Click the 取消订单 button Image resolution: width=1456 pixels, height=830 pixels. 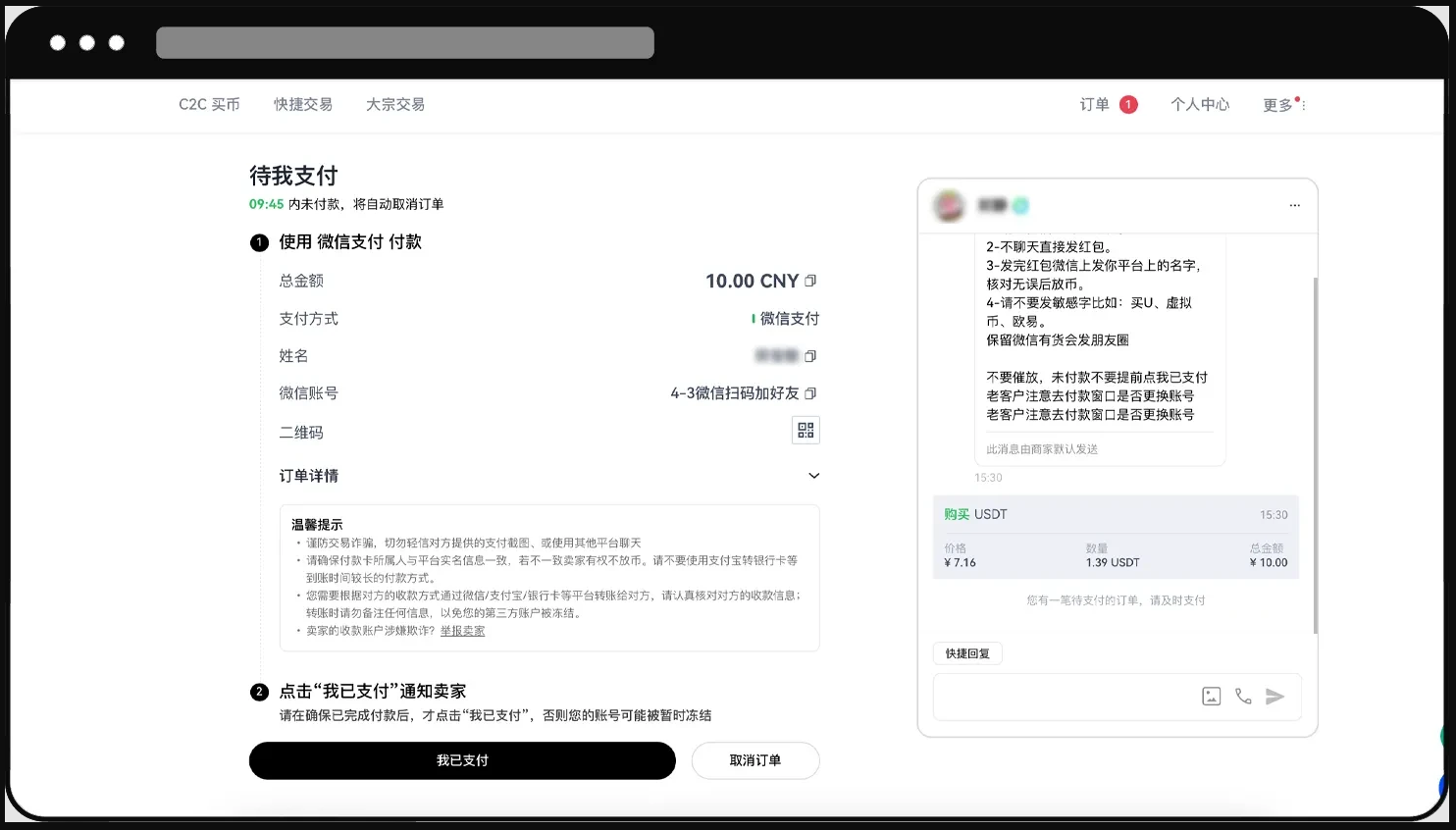[754, 760]
